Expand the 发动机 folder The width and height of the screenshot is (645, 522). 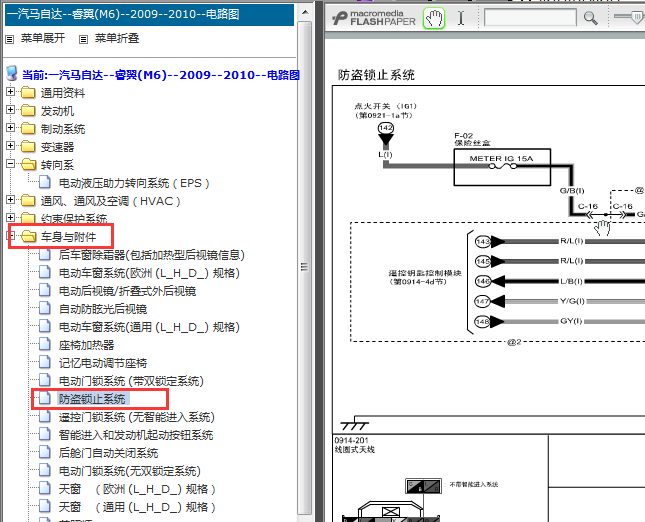pyautogui.click(x=11, y=109)
